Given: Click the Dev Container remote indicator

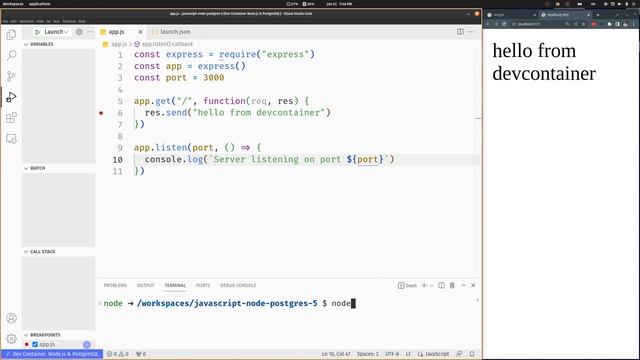Looking at the screenshot, I should click(x=52, y=354).
